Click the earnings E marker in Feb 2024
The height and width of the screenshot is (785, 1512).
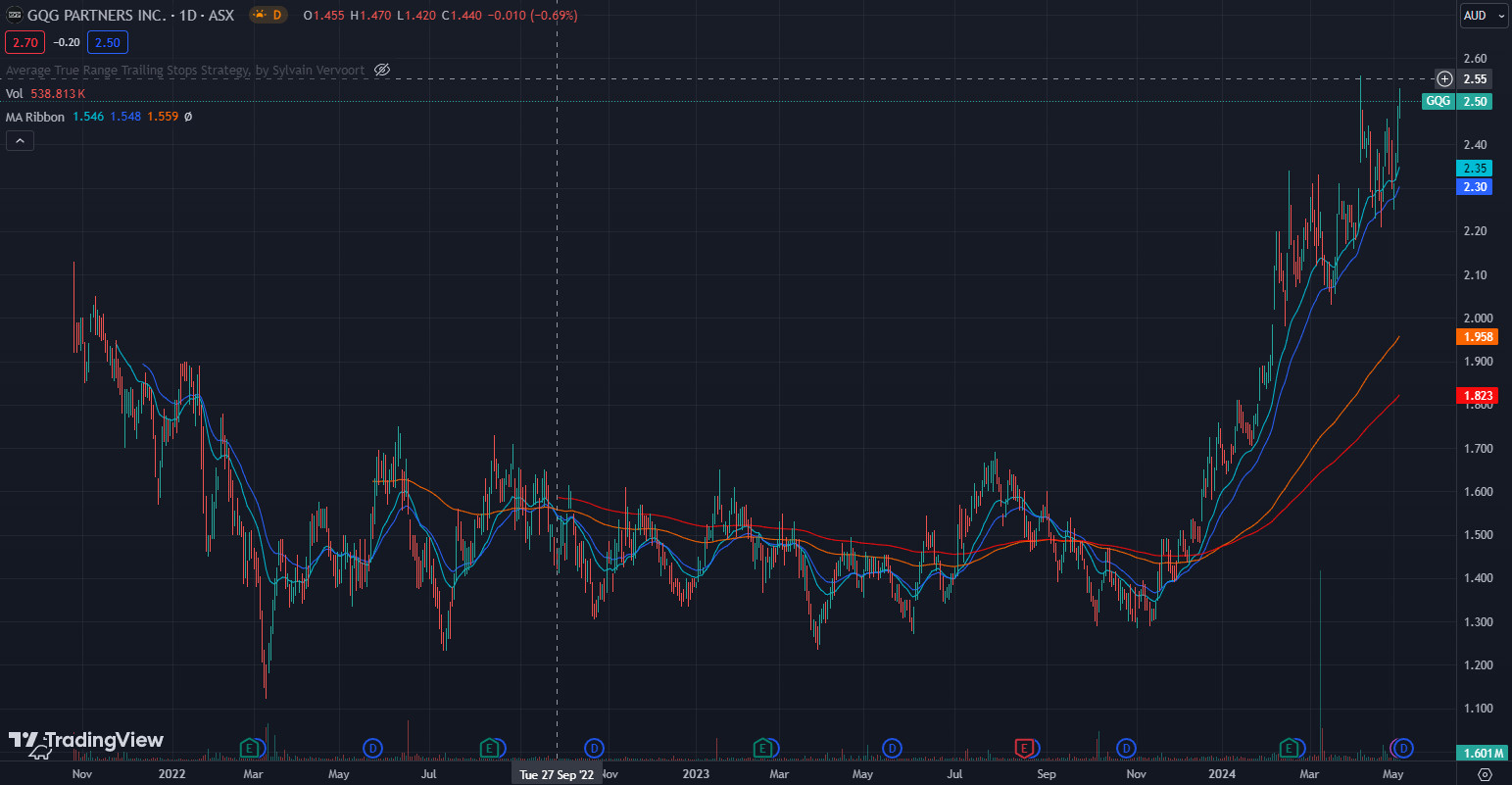click(x=1290, y=749)
